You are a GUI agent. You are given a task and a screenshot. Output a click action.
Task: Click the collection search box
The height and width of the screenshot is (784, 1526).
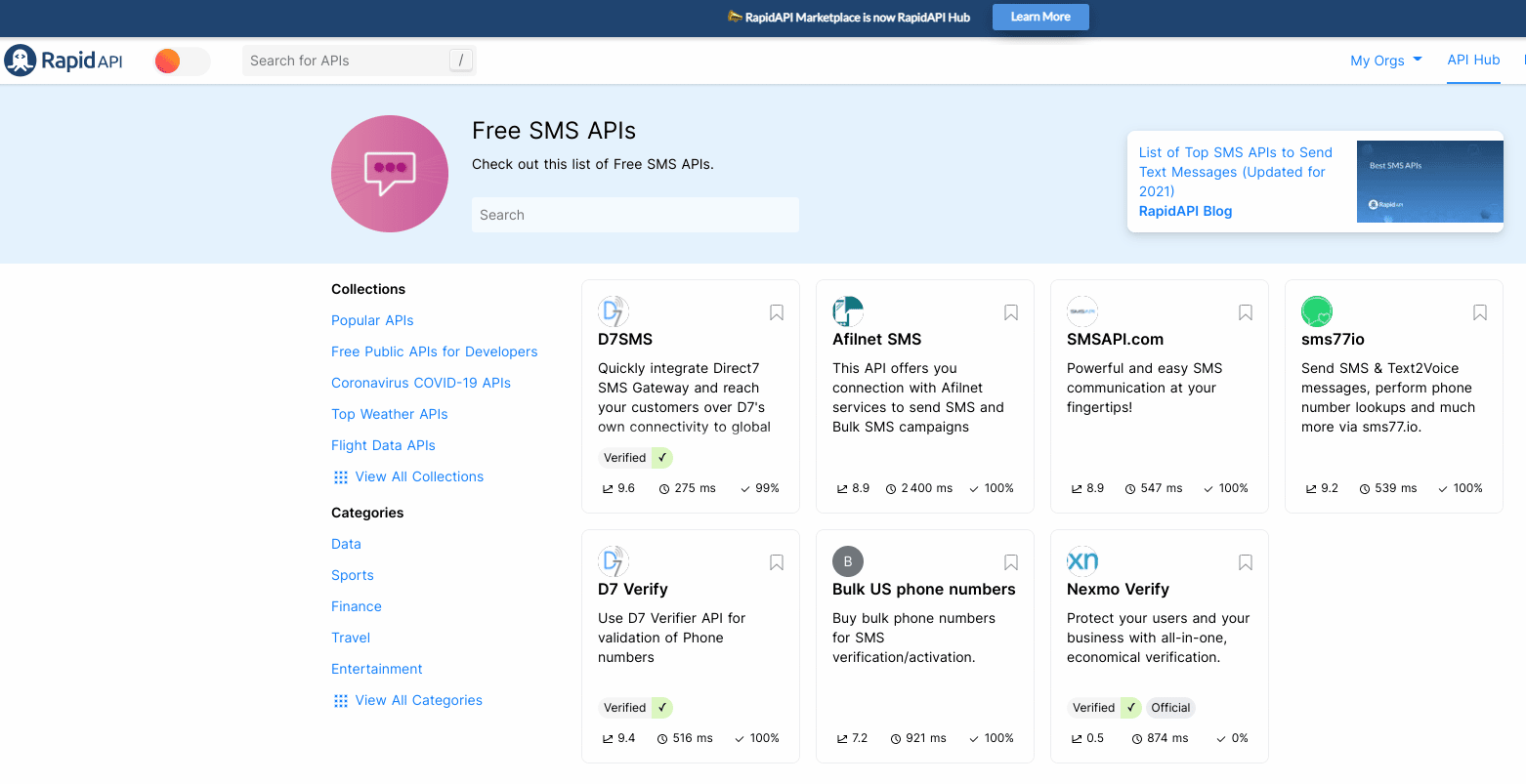tap(635, 215)
